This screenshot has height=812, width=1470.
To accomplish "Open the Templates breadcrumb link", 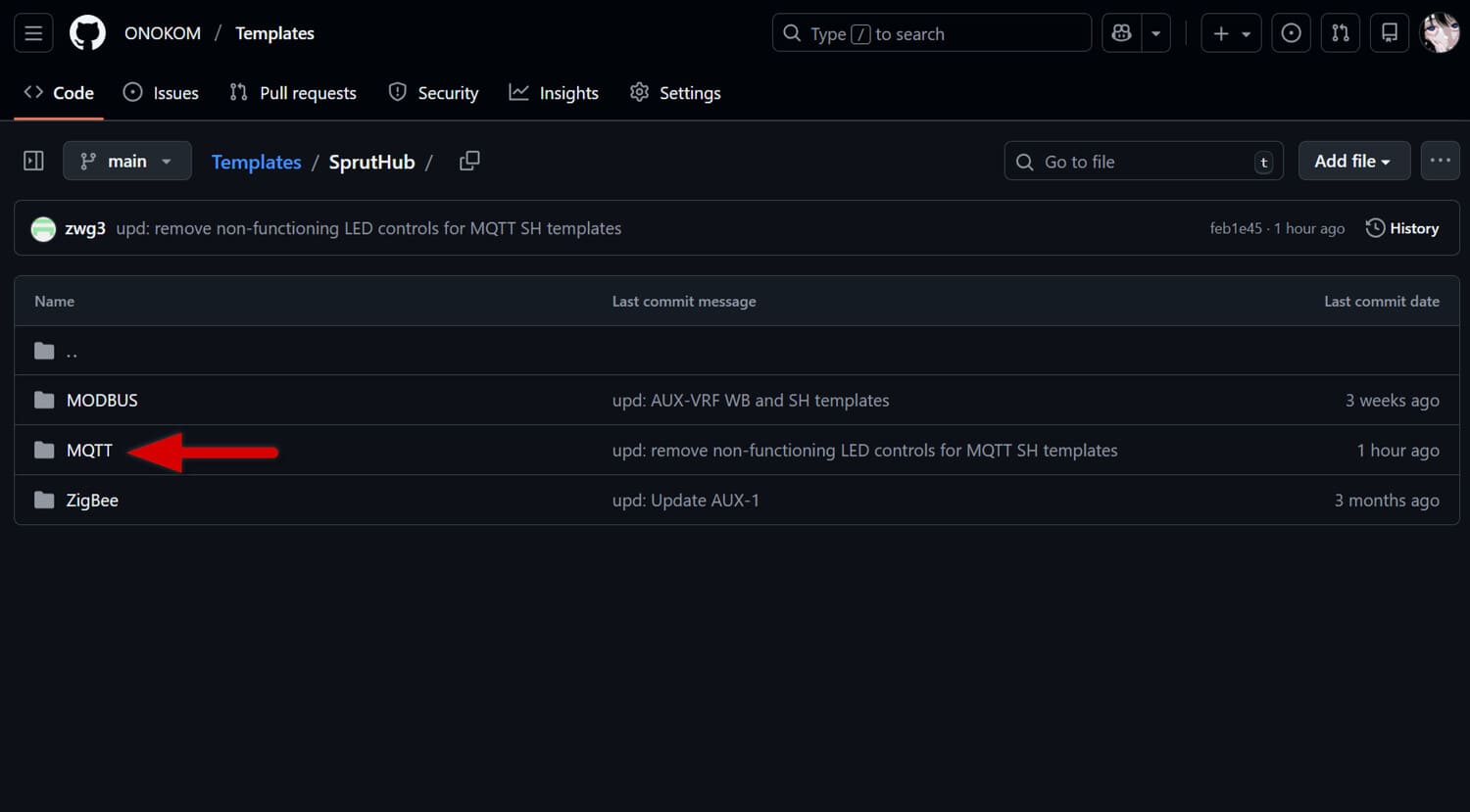I will (x=256, y=162).
